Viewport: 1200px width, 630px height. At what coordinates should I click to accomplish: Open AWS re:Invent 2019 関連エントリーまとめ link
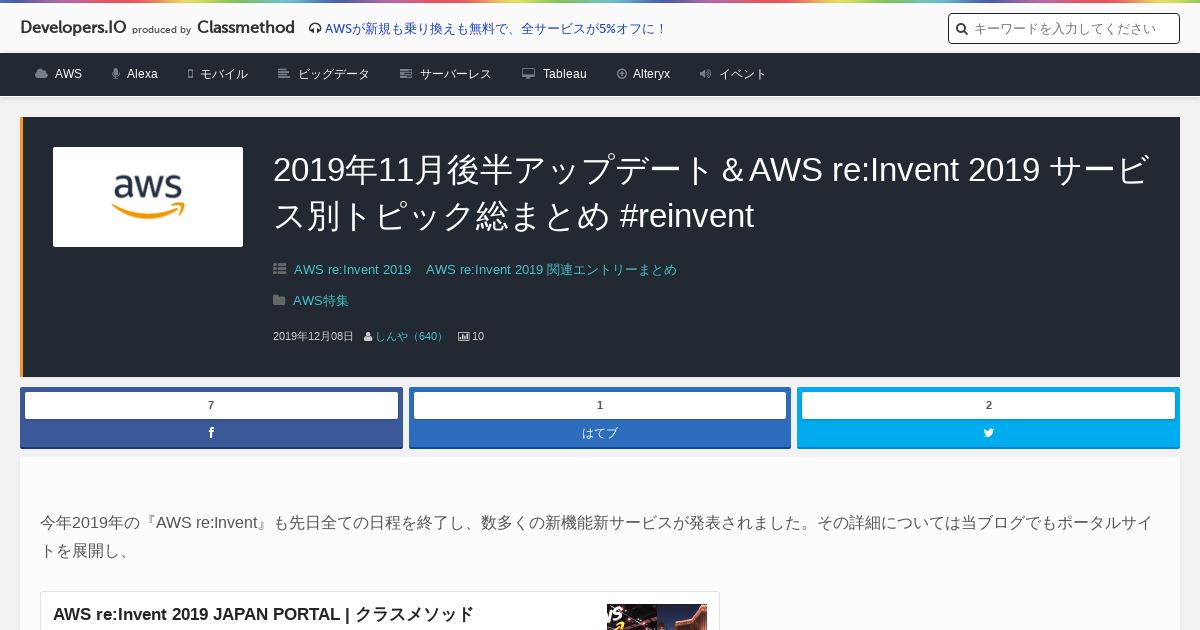click(x=551, y=270)
